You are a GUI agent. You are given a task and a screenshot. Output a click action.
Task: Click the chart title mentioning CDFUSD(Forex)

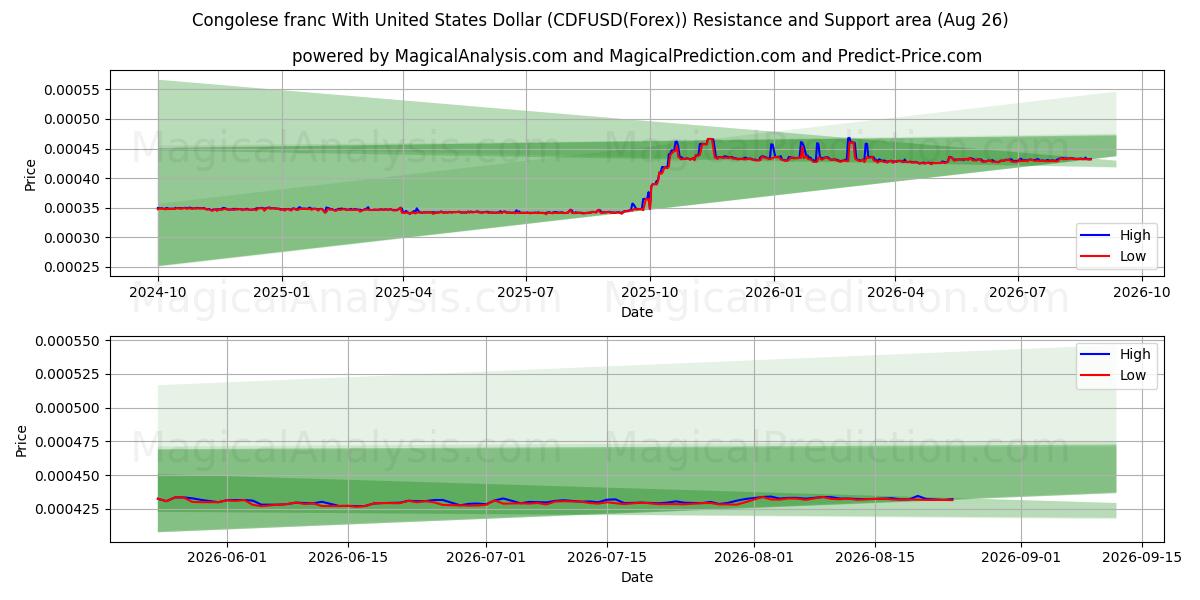click(x=600, y=20)
